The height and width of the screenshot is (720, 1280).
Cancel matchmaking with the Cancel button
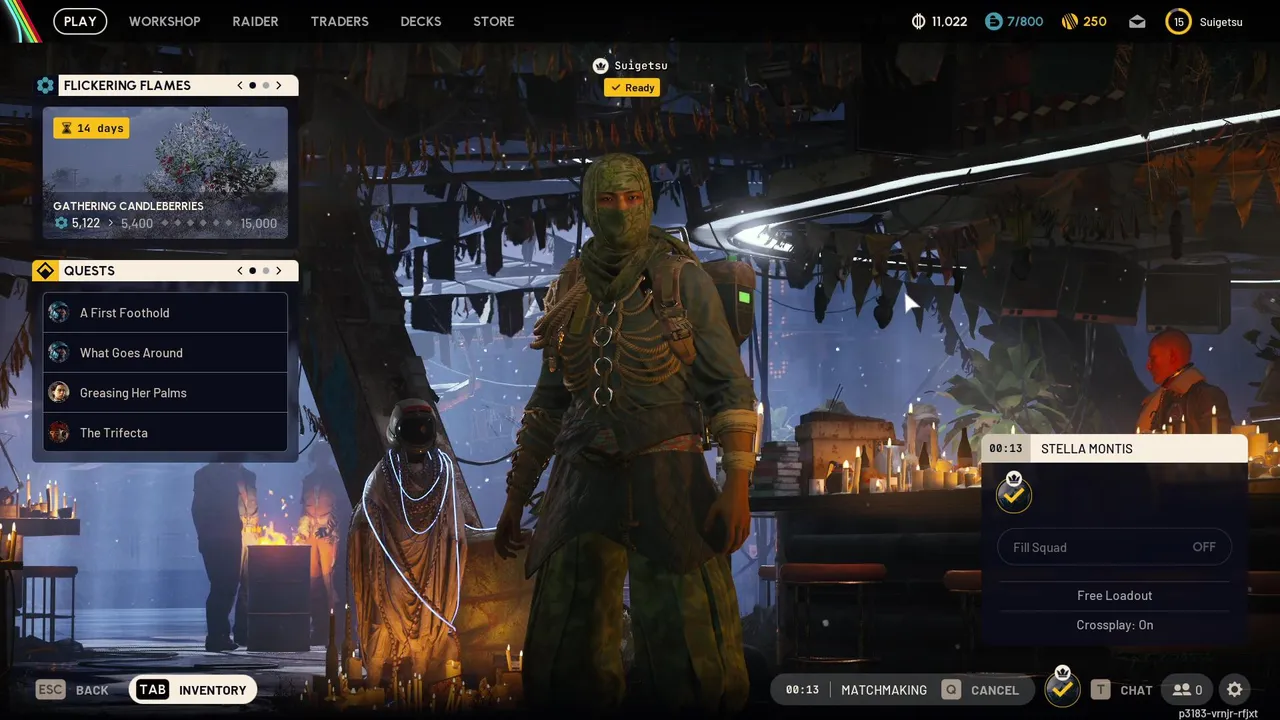(981, 690)
